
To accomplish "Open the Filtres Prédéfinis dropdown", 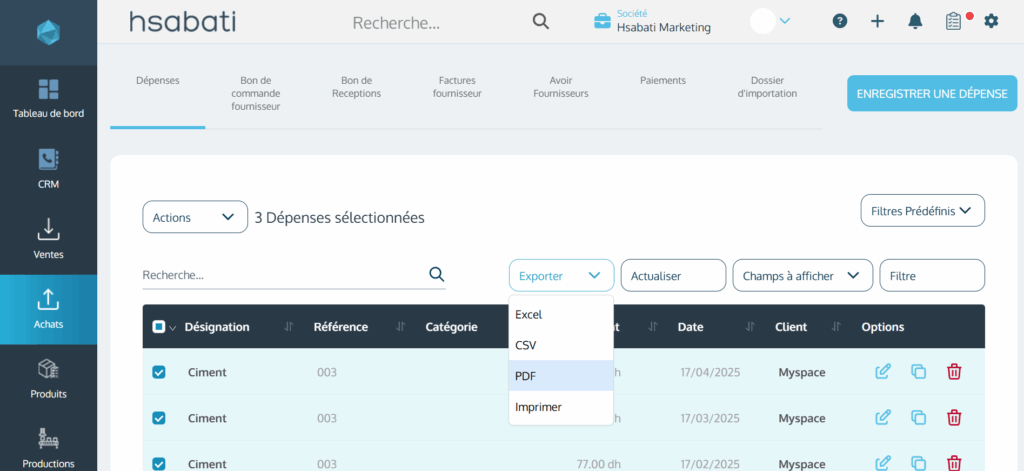I will click(922, 211).
